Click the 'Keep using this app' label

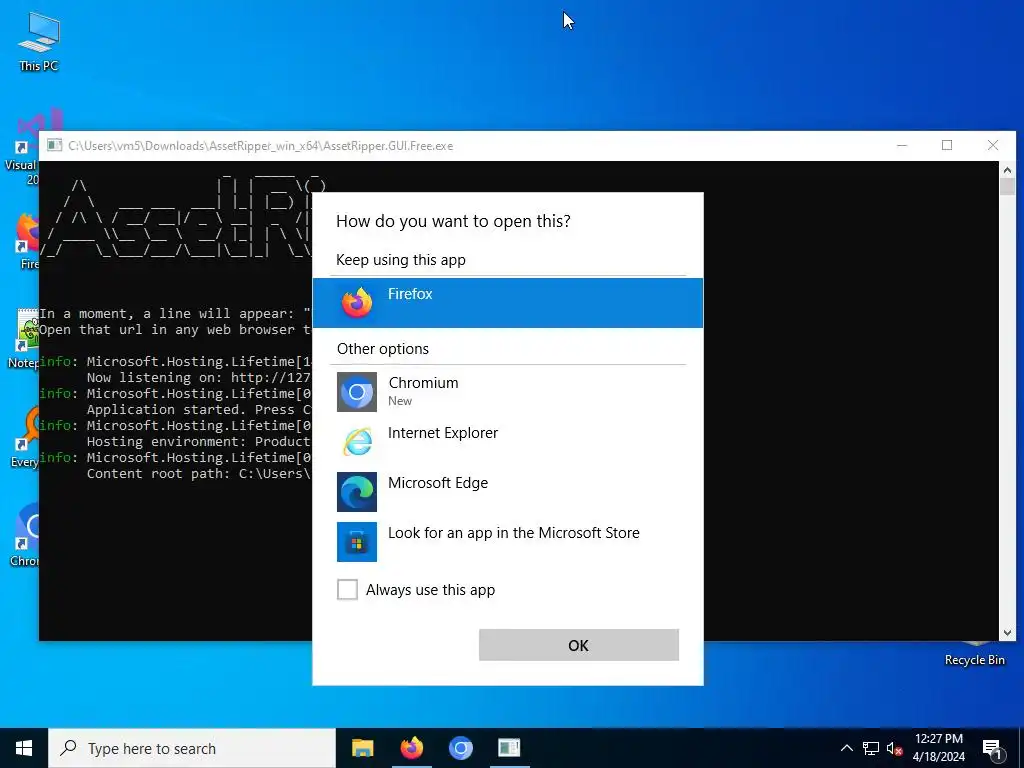coord(401,260)
